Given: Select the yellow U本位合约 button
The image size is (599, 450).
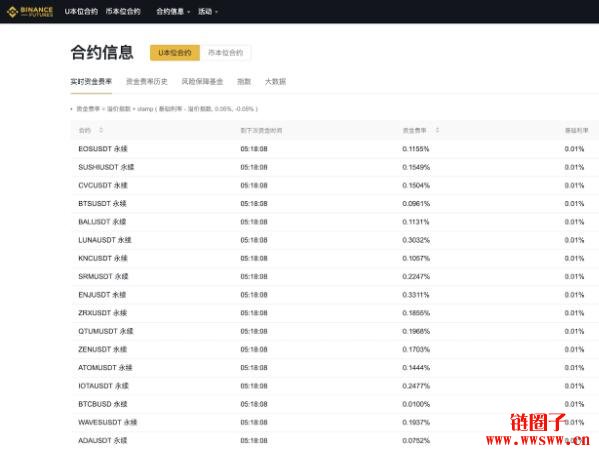Looking at the screenshot, I should [x=175, y=53].
